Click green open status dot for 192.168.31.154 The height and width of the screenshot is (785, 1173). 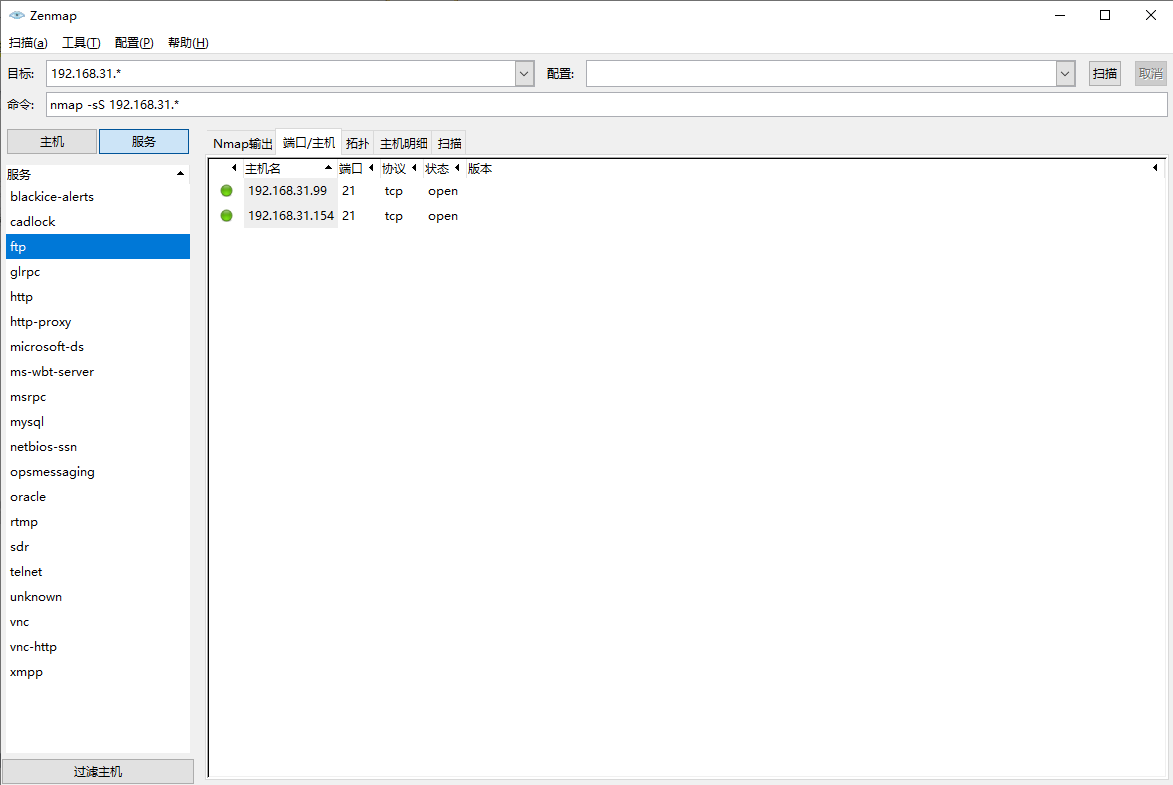(x=227, y=216)
